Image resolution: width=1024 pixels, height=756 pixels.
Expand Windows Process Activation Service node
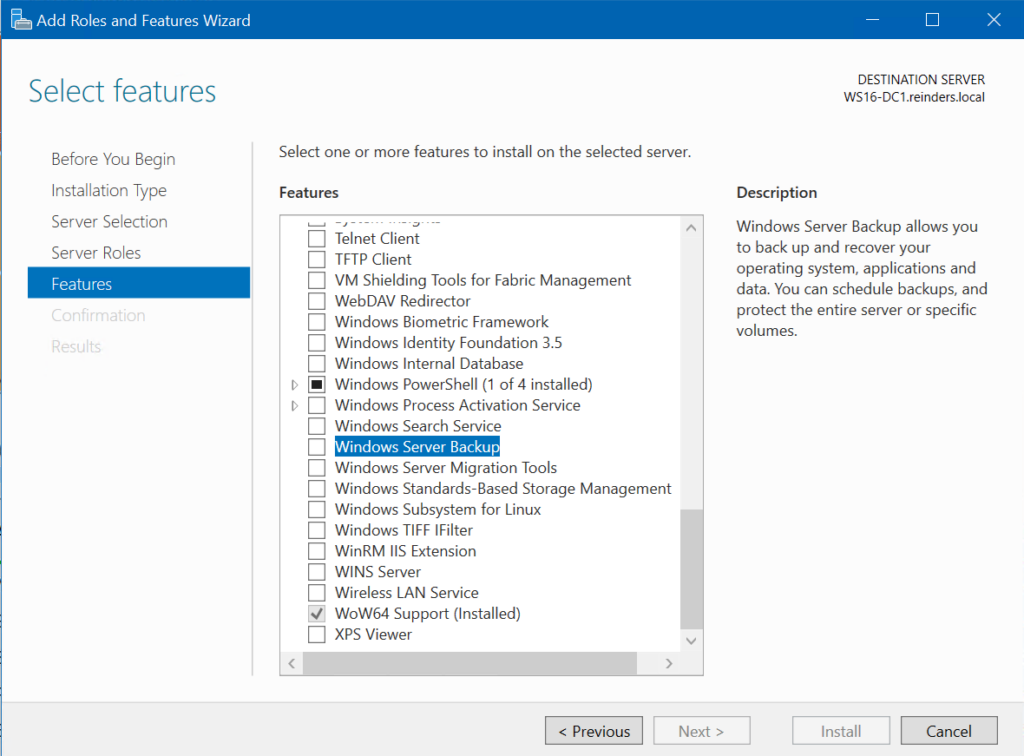pos(295,406)
